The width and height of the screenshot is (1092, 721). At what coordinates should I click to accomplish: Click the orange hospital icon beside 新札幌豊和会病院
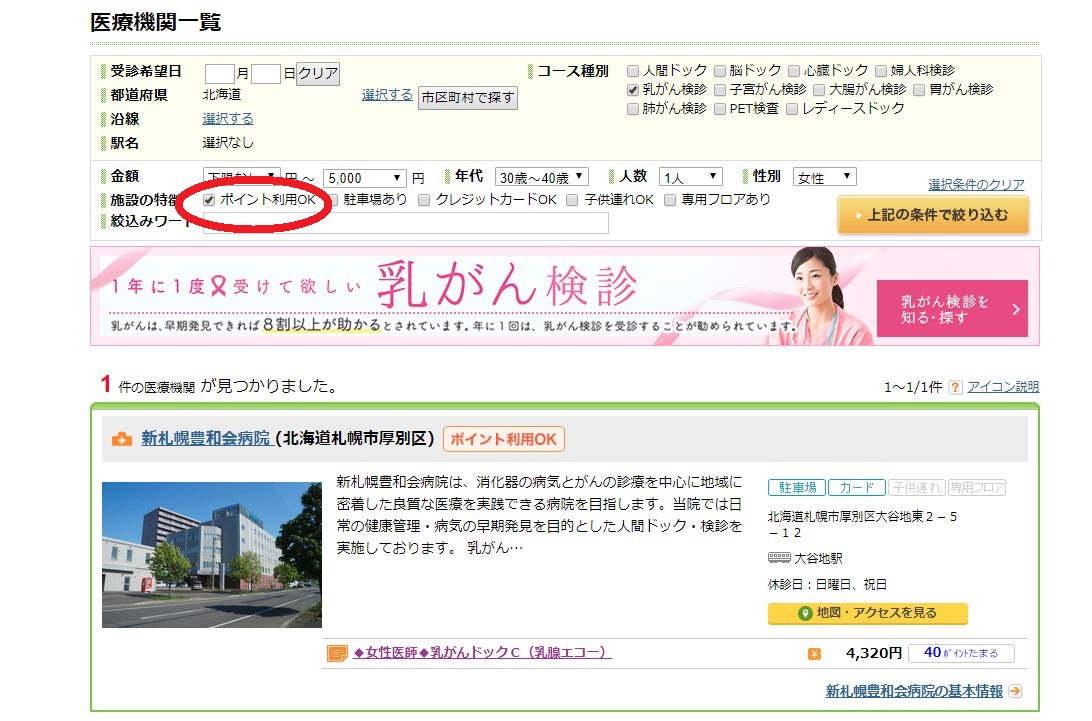[x=122, y=439]
